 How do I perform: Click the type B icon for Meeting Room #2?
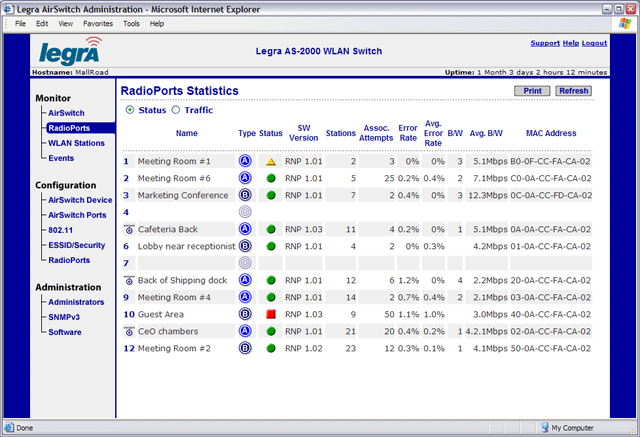click(245, 348)
